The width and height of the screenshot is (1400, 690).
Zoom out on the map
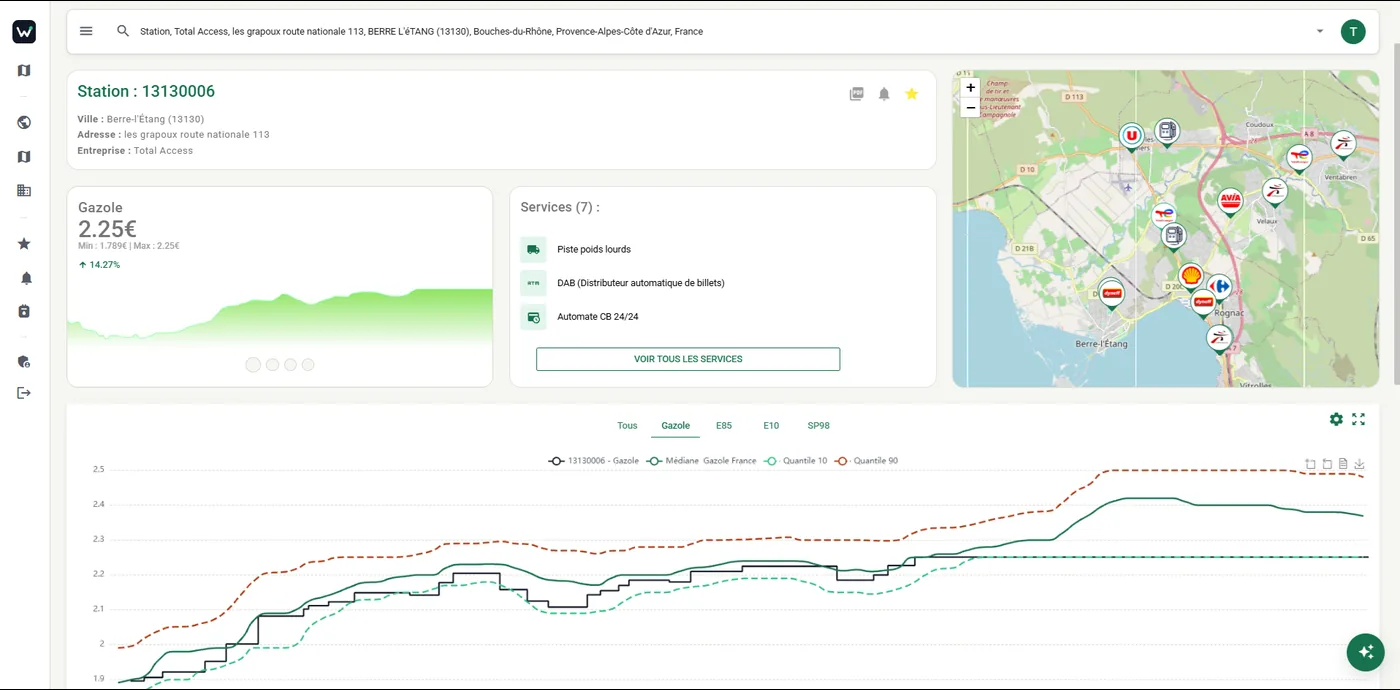970,108
